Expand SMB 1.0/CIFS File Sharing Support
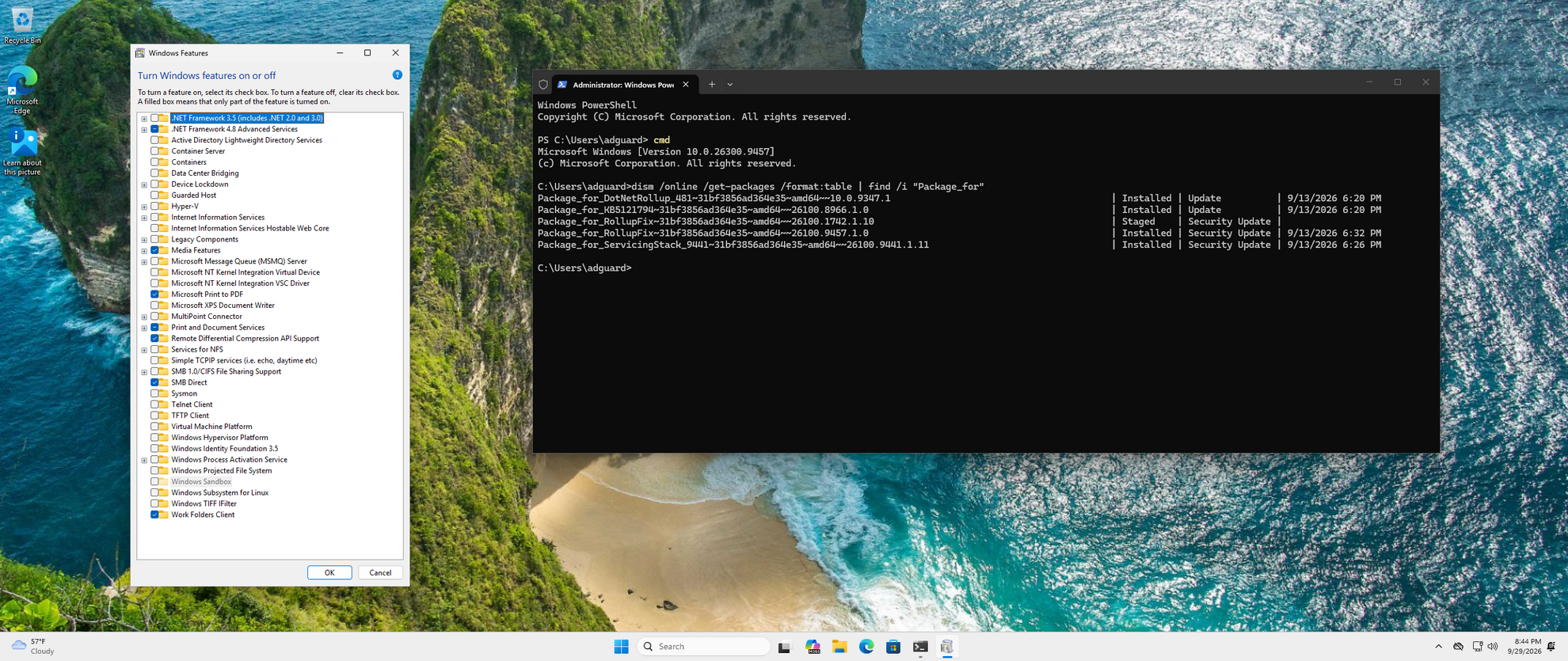The width and height of the screenshot is (1568, 661). tap(144, 372)
